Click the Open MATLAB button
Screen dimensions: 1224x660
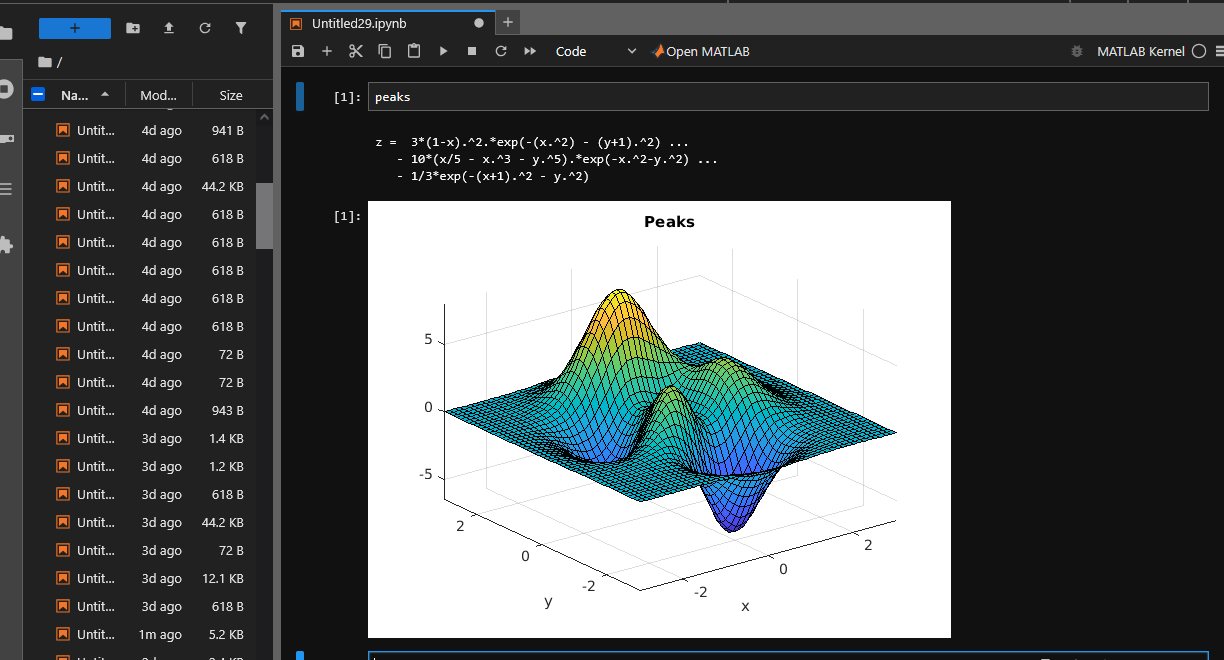point(700,51)
